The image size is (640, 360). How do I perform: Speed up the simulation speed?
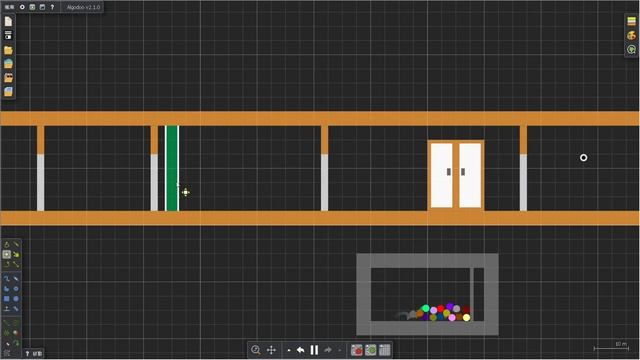pos(340,350)
